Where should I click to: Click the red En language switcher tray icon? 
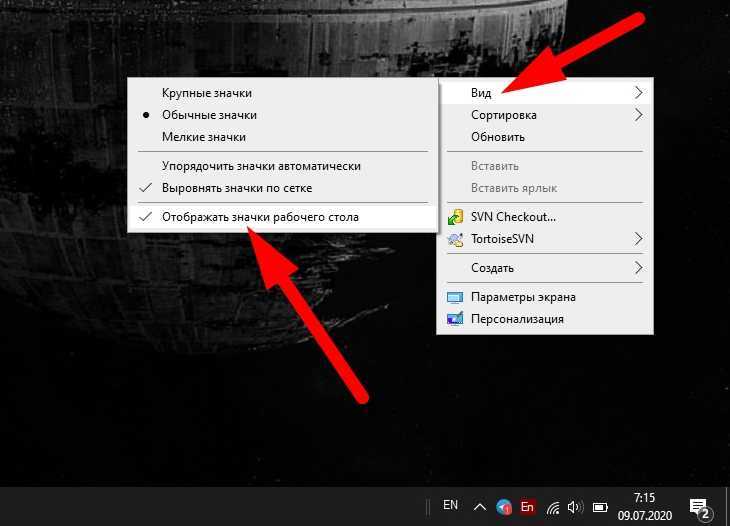[527, 506]
